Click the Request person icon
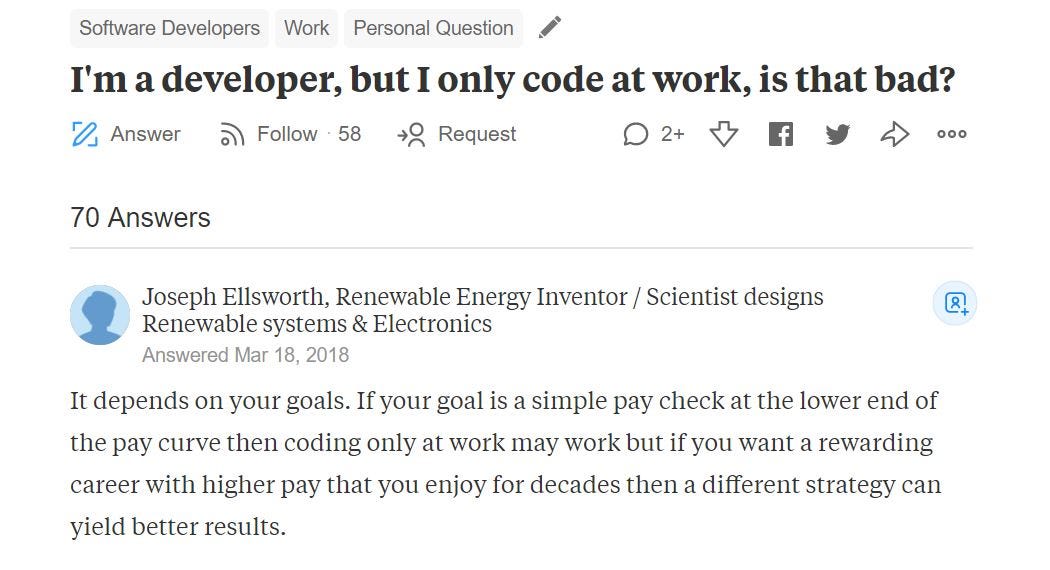This screenshot has width=1050, height=570. pyautogui.click(x=411, y=134)
